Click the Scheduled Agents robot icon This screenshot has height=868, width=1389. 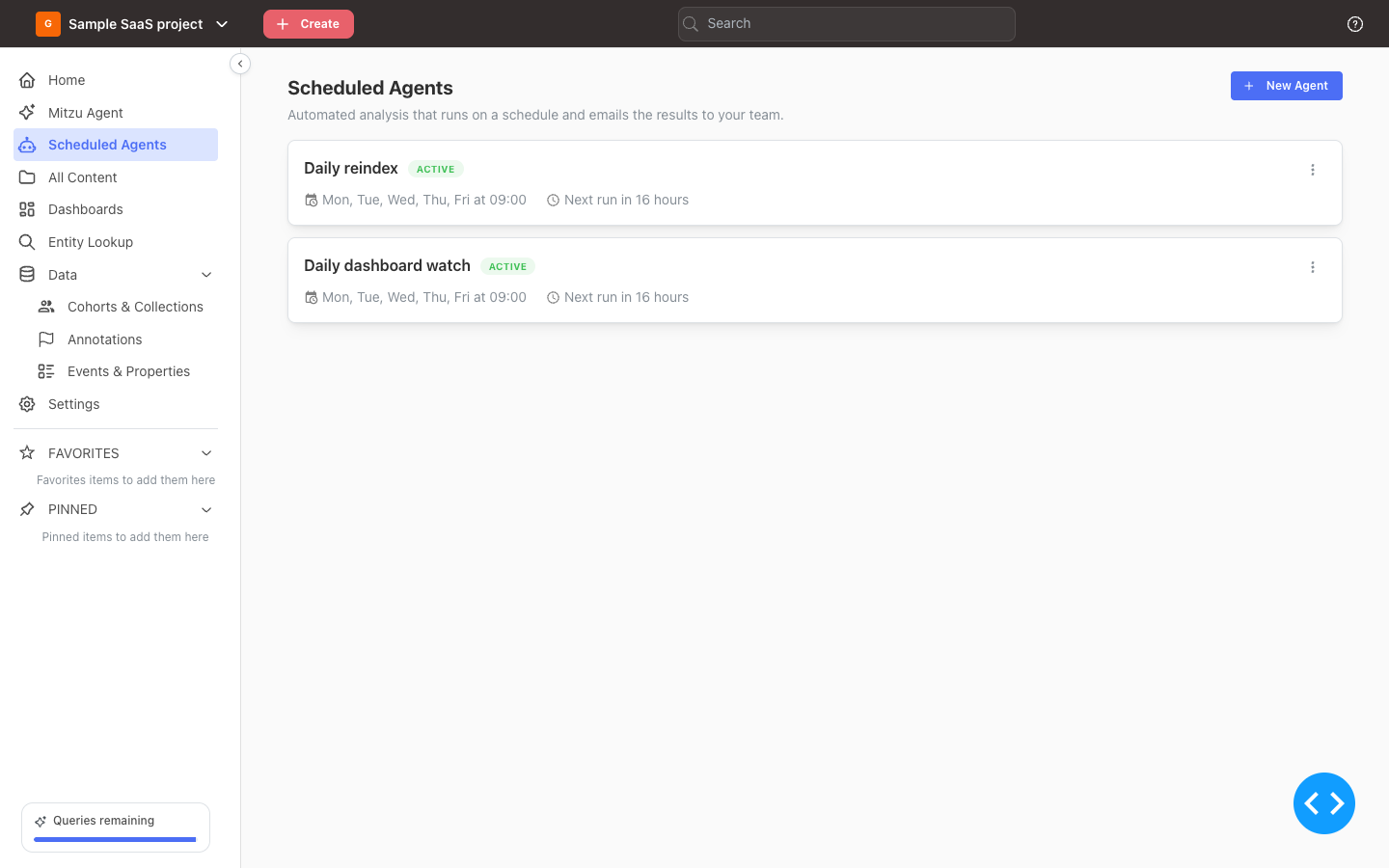coord(27,145)
